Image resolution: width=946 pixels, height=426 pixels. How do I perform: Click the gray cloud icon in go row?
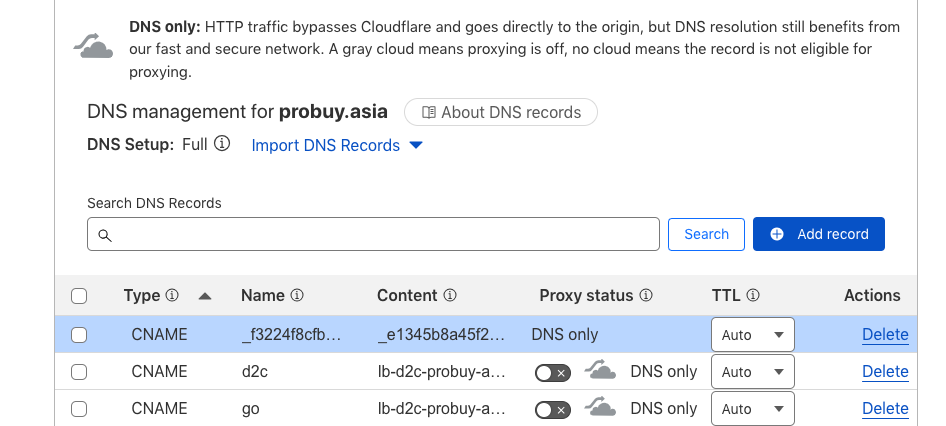tap(600, 407)
